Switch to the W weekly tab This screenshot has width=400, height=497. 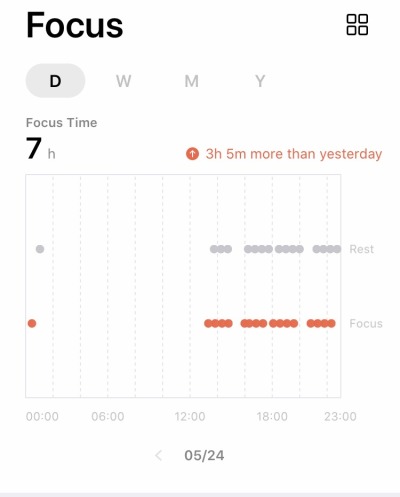pos(123,81)
